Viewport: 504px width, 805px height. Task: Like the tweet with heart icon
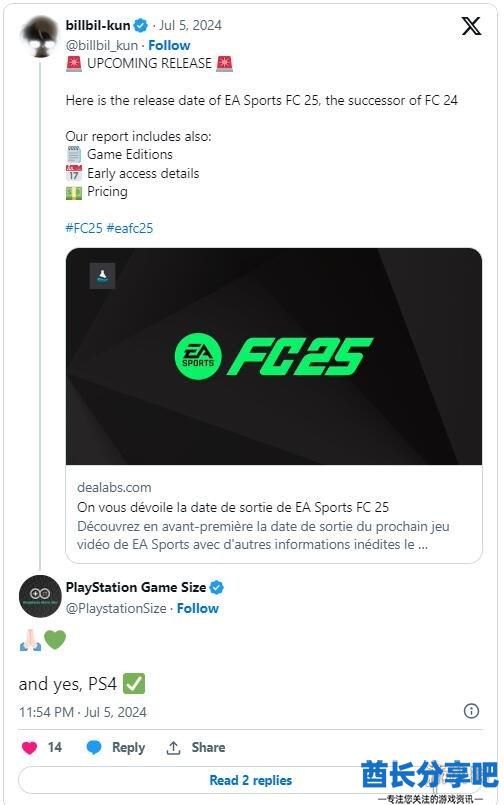click(30, 748)
